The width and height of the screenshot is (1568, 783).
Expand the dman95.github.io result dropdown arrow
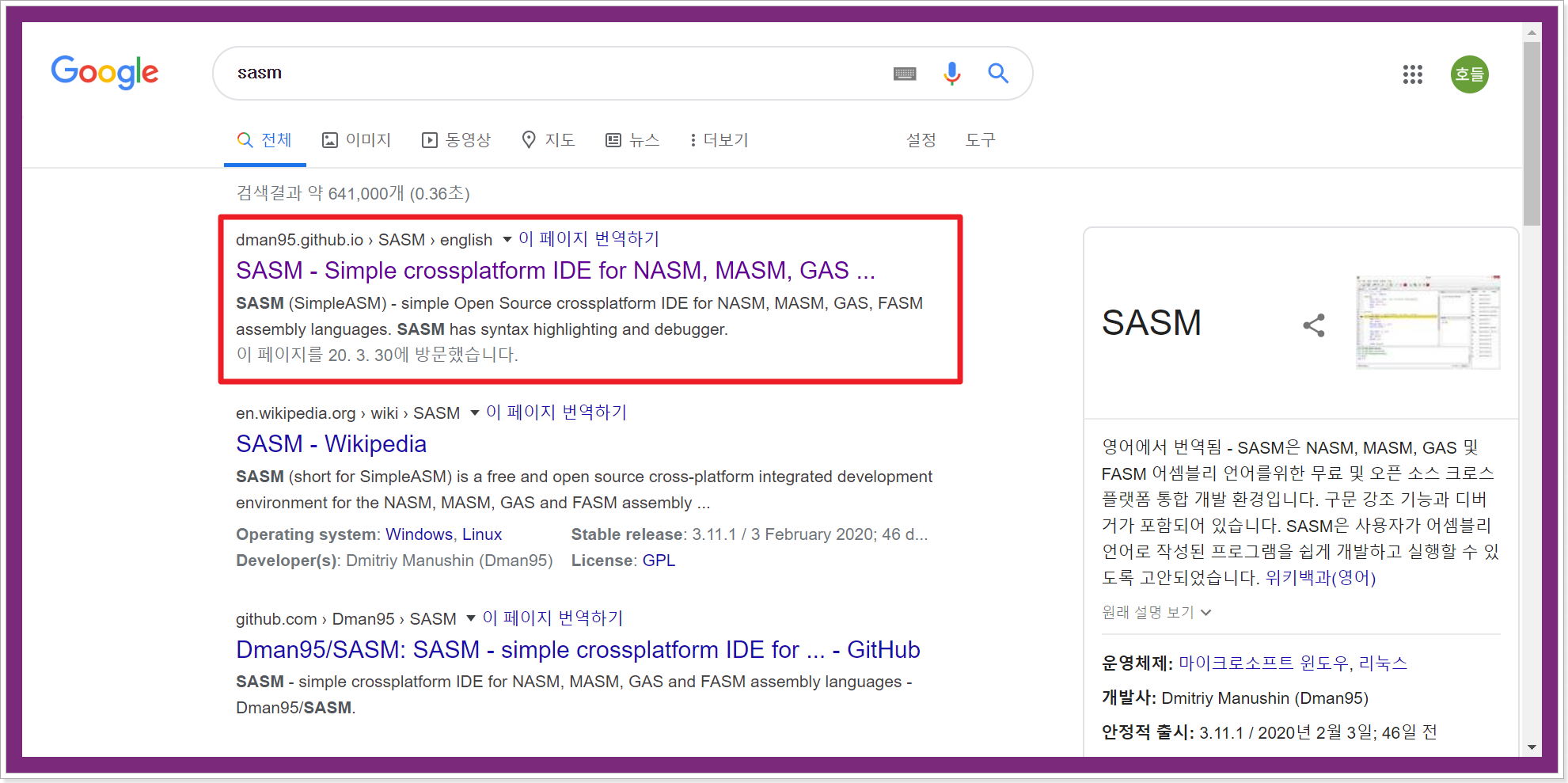click(x=507, y=240)
